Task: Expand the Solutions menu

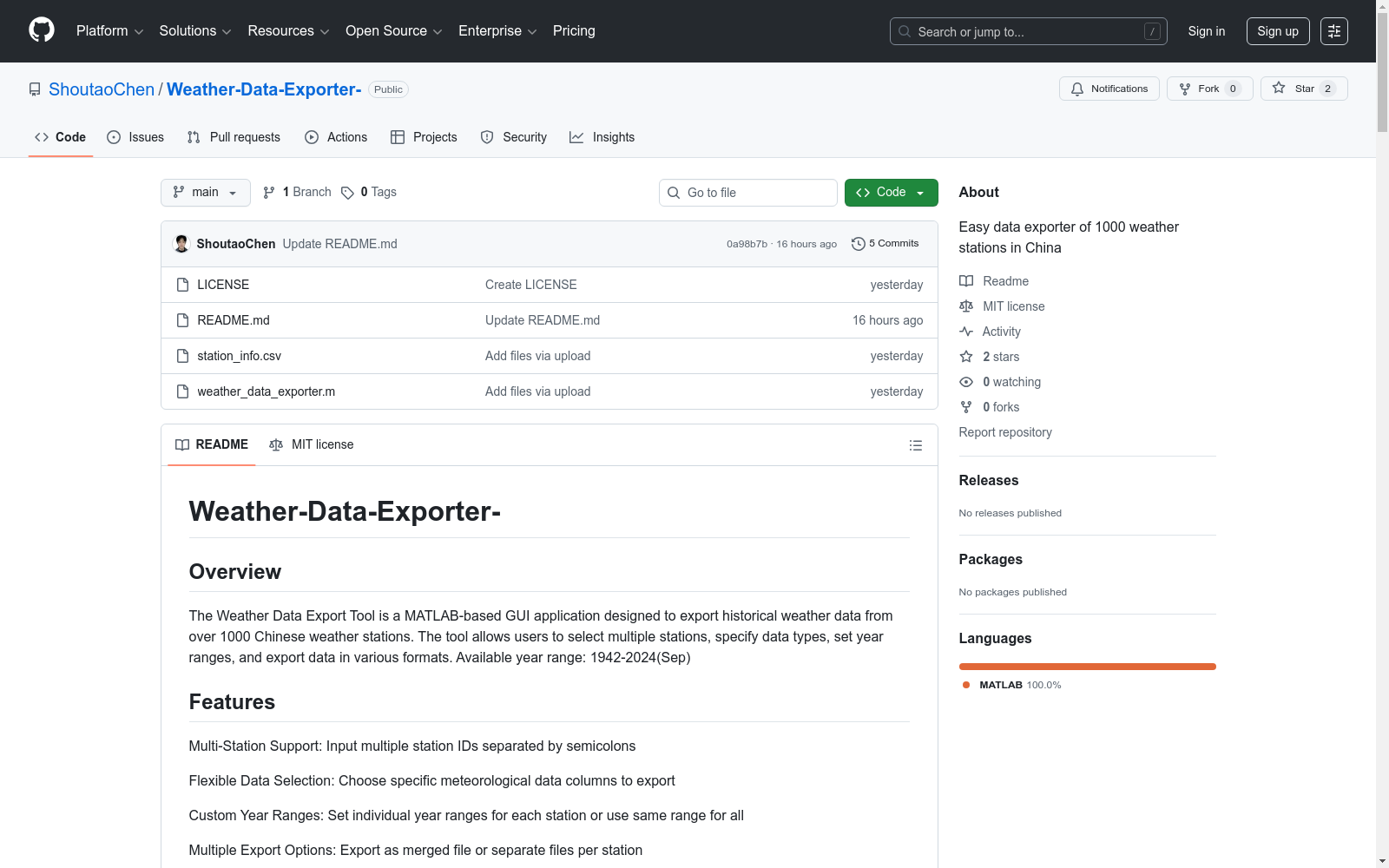Action: click(x=195, y=31)
